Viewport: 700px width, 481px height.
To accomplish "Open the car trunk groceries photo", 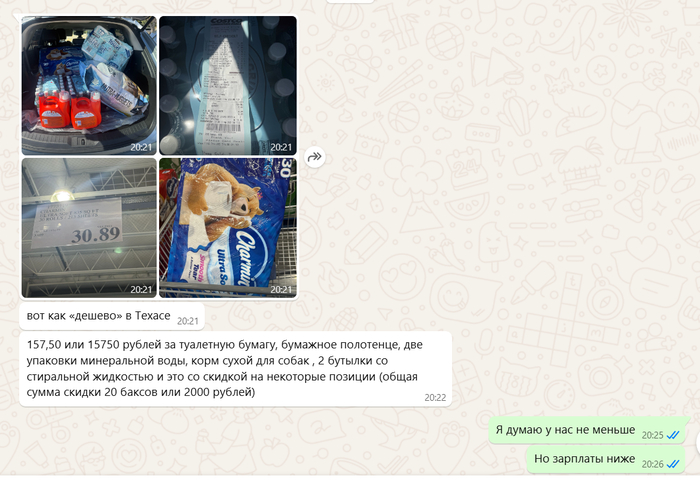I will 89,85.
